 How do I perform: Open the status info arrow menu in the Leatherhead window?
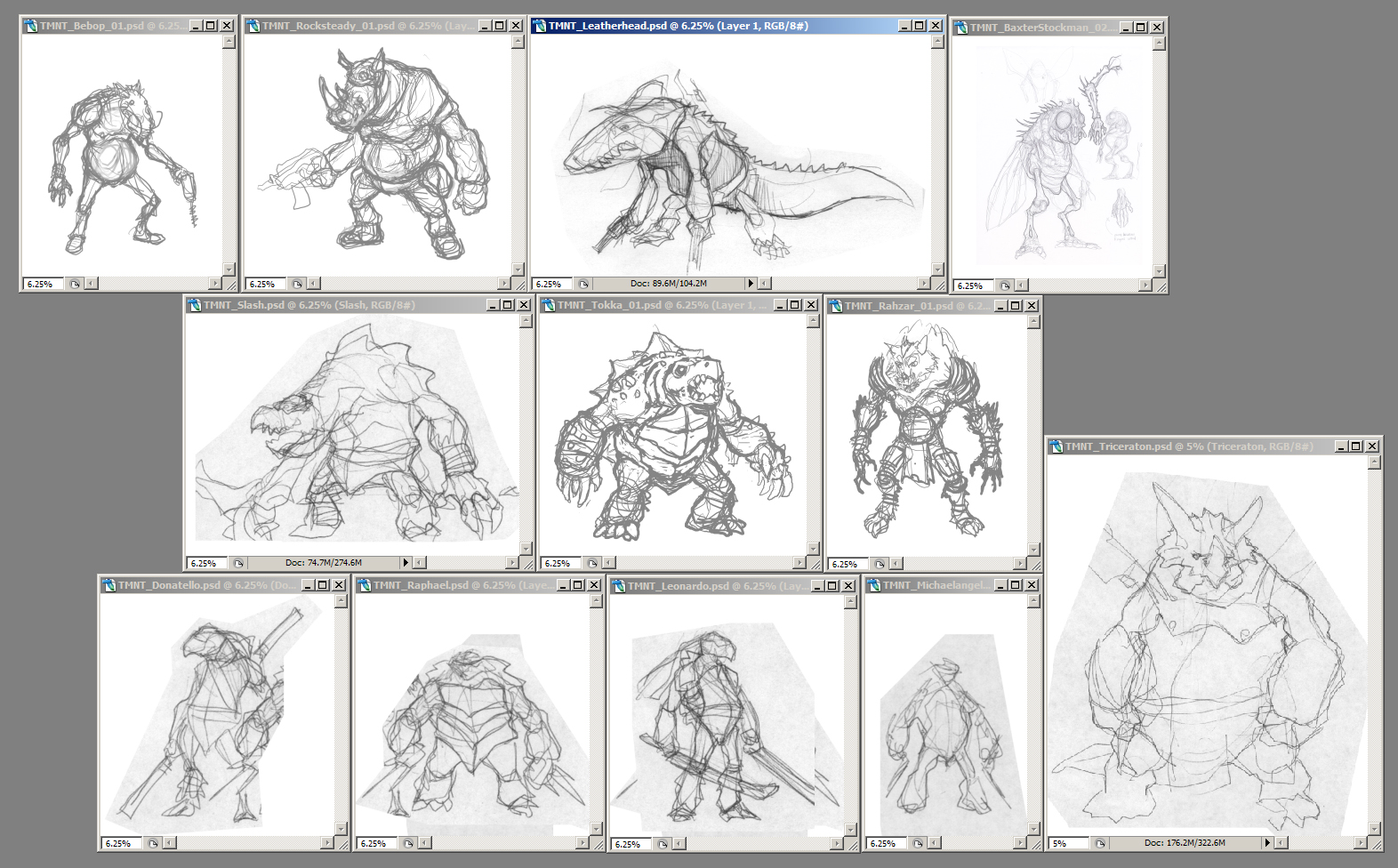751,284
